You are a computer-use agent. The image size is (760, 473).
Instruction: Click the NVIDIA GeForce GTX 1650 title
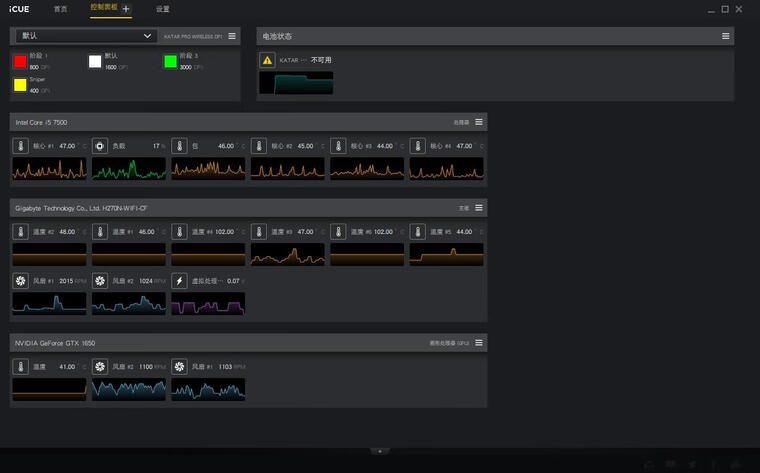click(x=55, y=343)
